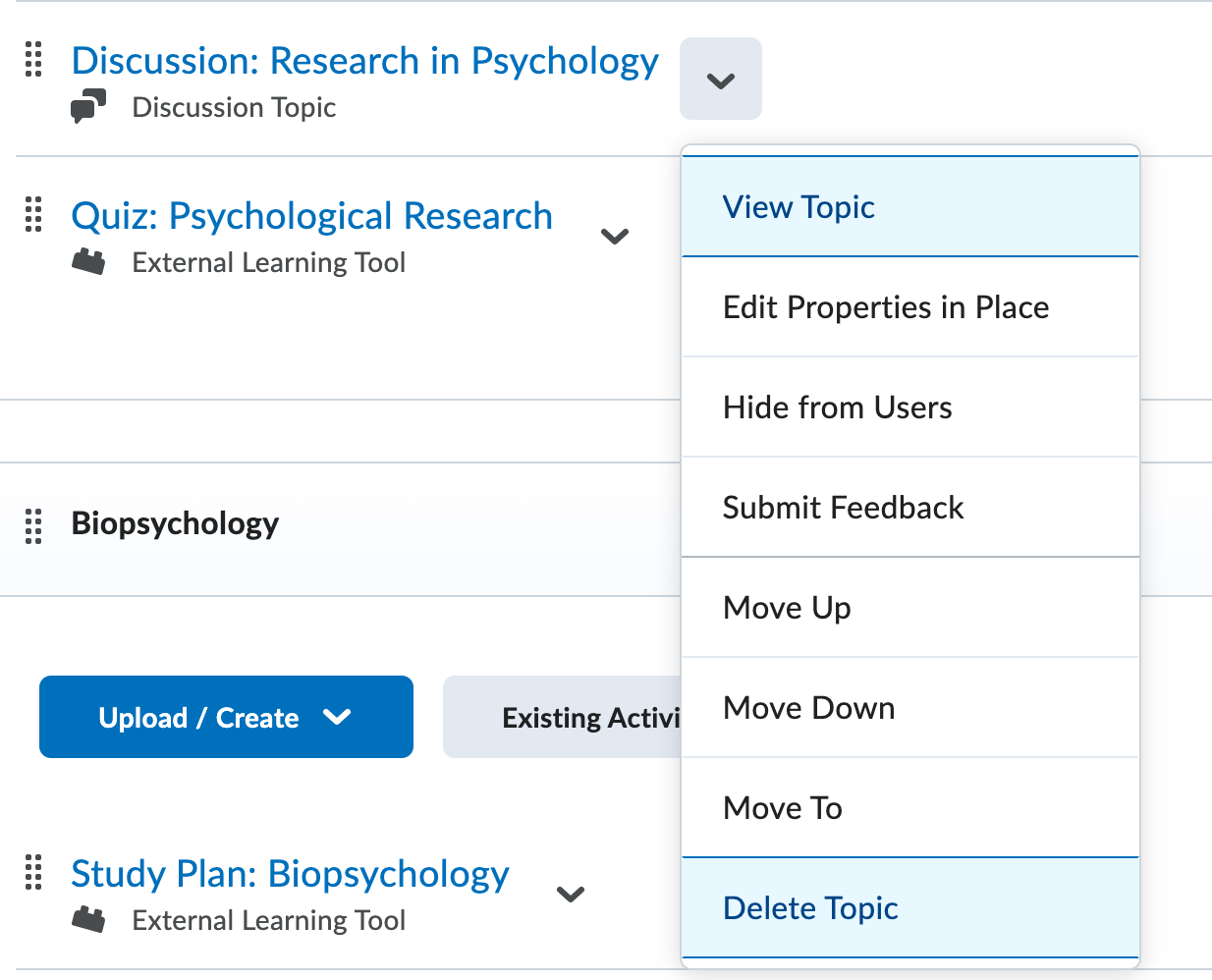
Task: Click the puzzle icon under Study Plan: Biopsychology
Action: (88, 920)
